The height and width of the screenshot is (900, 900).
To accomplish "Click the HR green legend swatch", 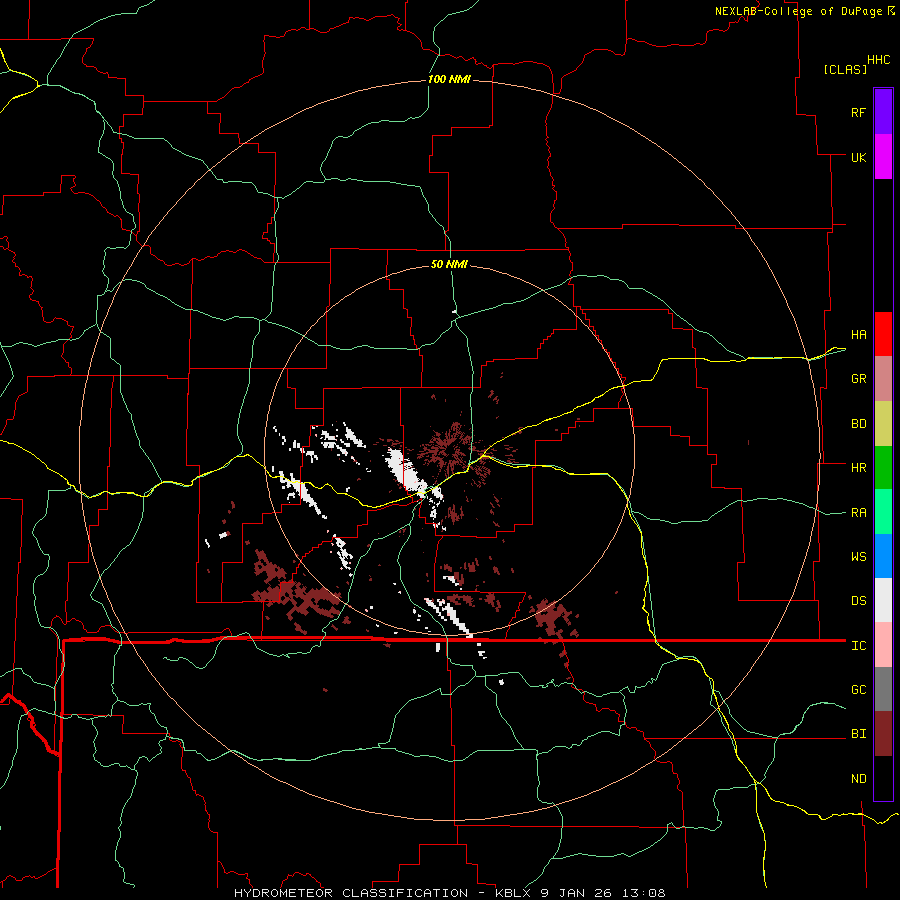I will pyautogui.click(x=883, y=468).
